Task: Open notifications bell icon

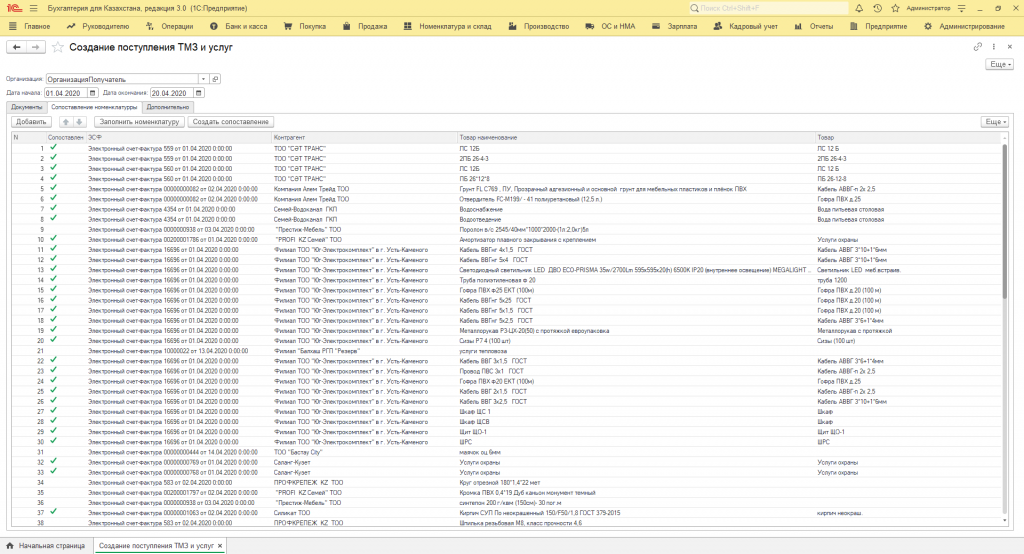Action: [x=859, y=8]
